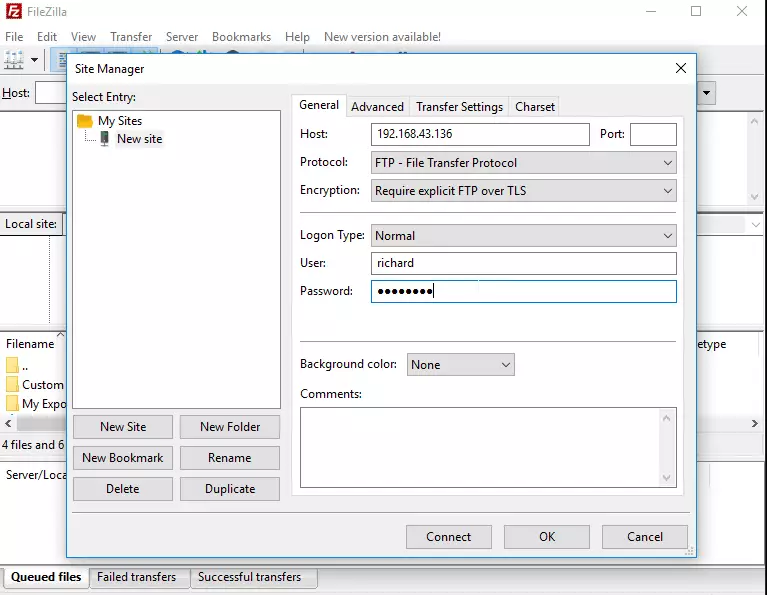Switch to the Transfer Settings tab
767x595 pixels.
[459, 107]
